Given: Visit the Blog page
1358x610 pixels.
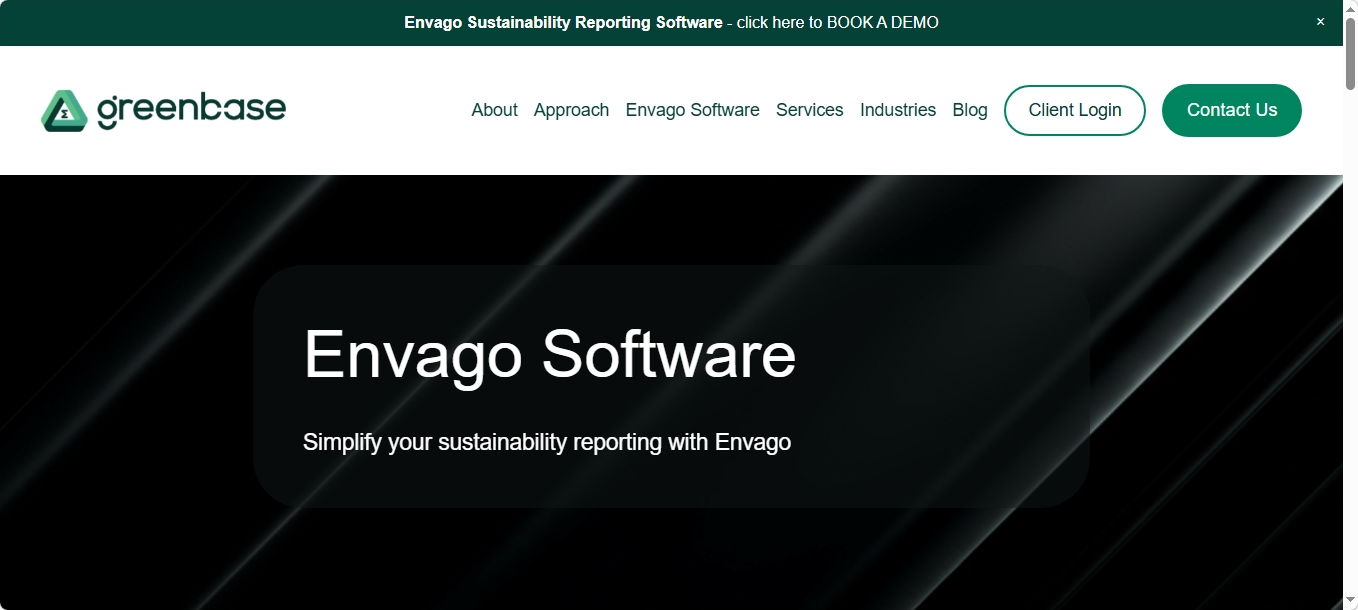Looking at the screenshot, I should [x=970, y=110].
